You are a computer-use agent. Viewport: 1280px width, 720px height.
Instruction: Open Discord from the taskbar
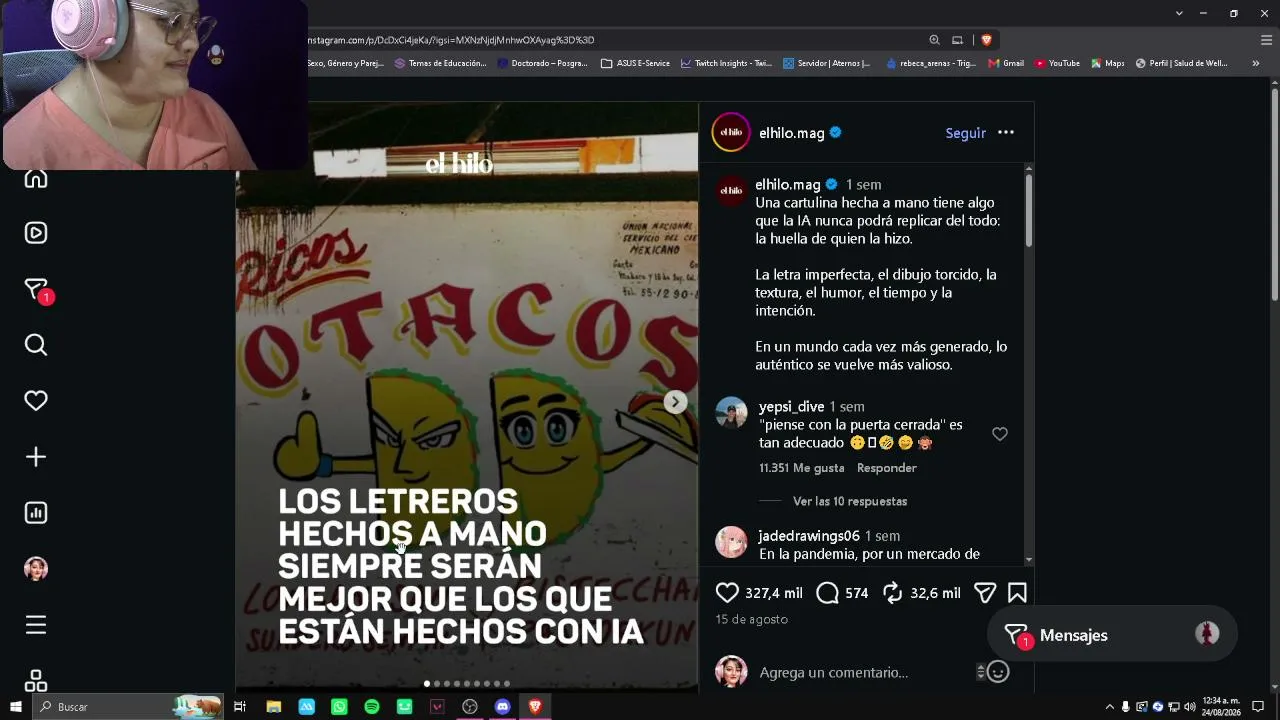pos(502,707)
